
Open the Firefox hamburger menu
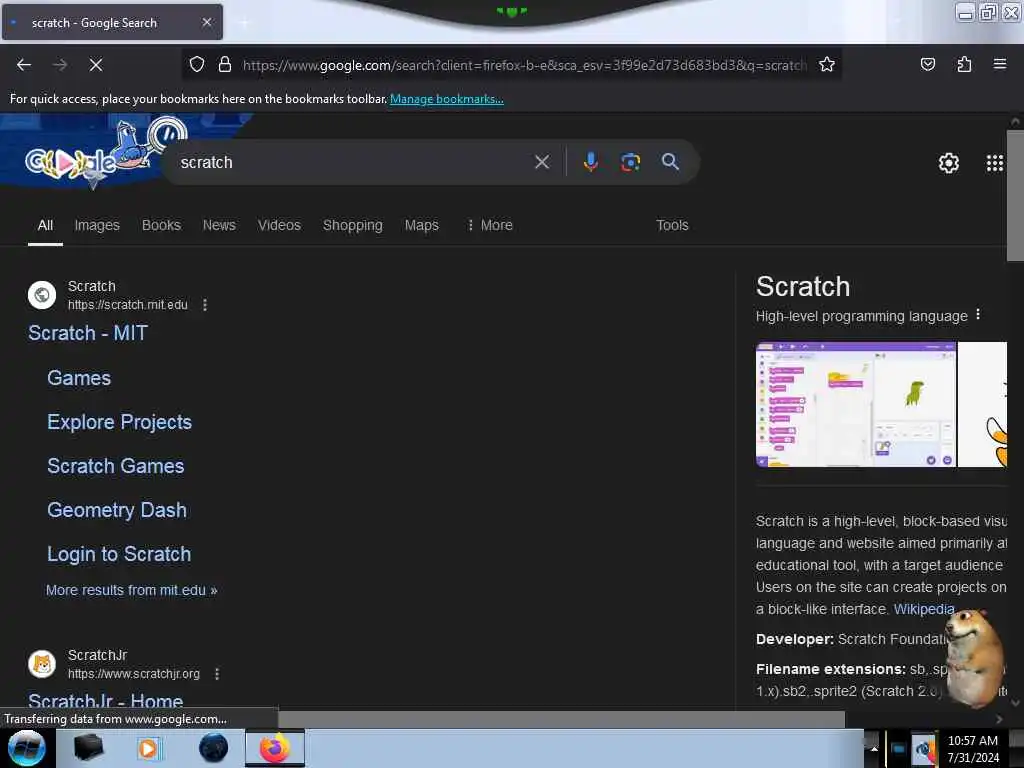click(1000, 64)
